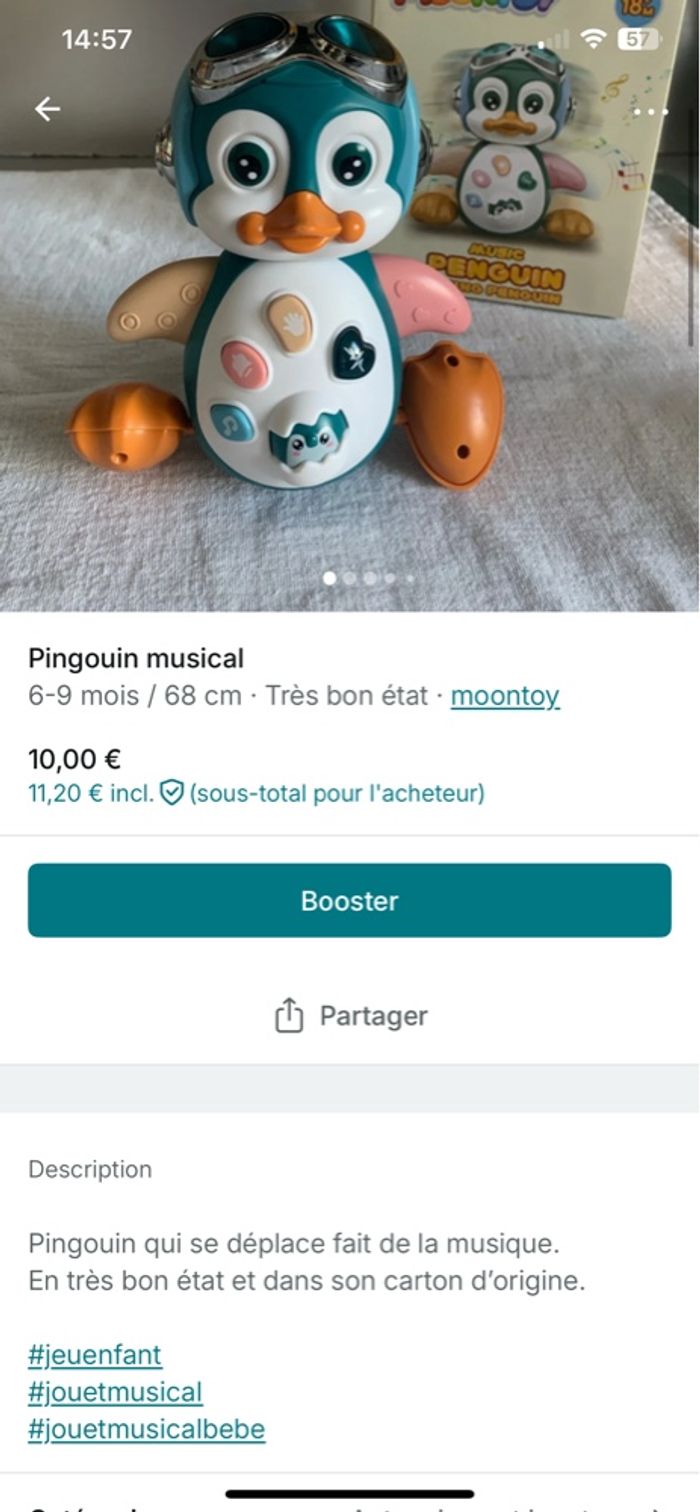Select the third photo carousel dot
Image resolution: width=700 pixels, height=1512 pixels.
tap(370, 578)
